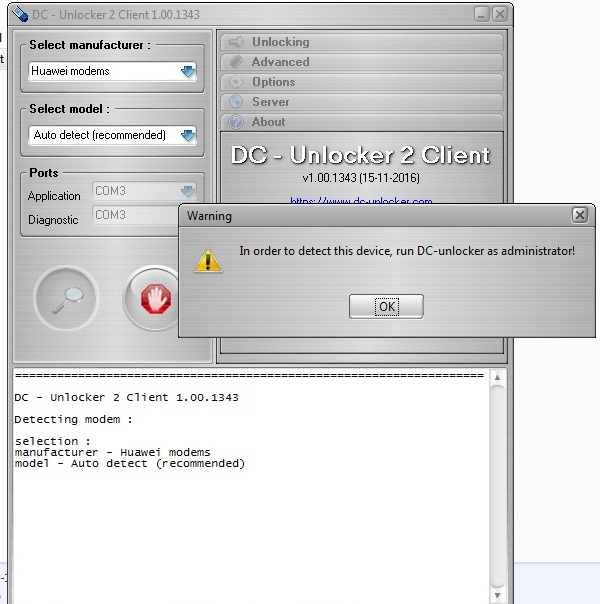Open the About section tab

362,122
